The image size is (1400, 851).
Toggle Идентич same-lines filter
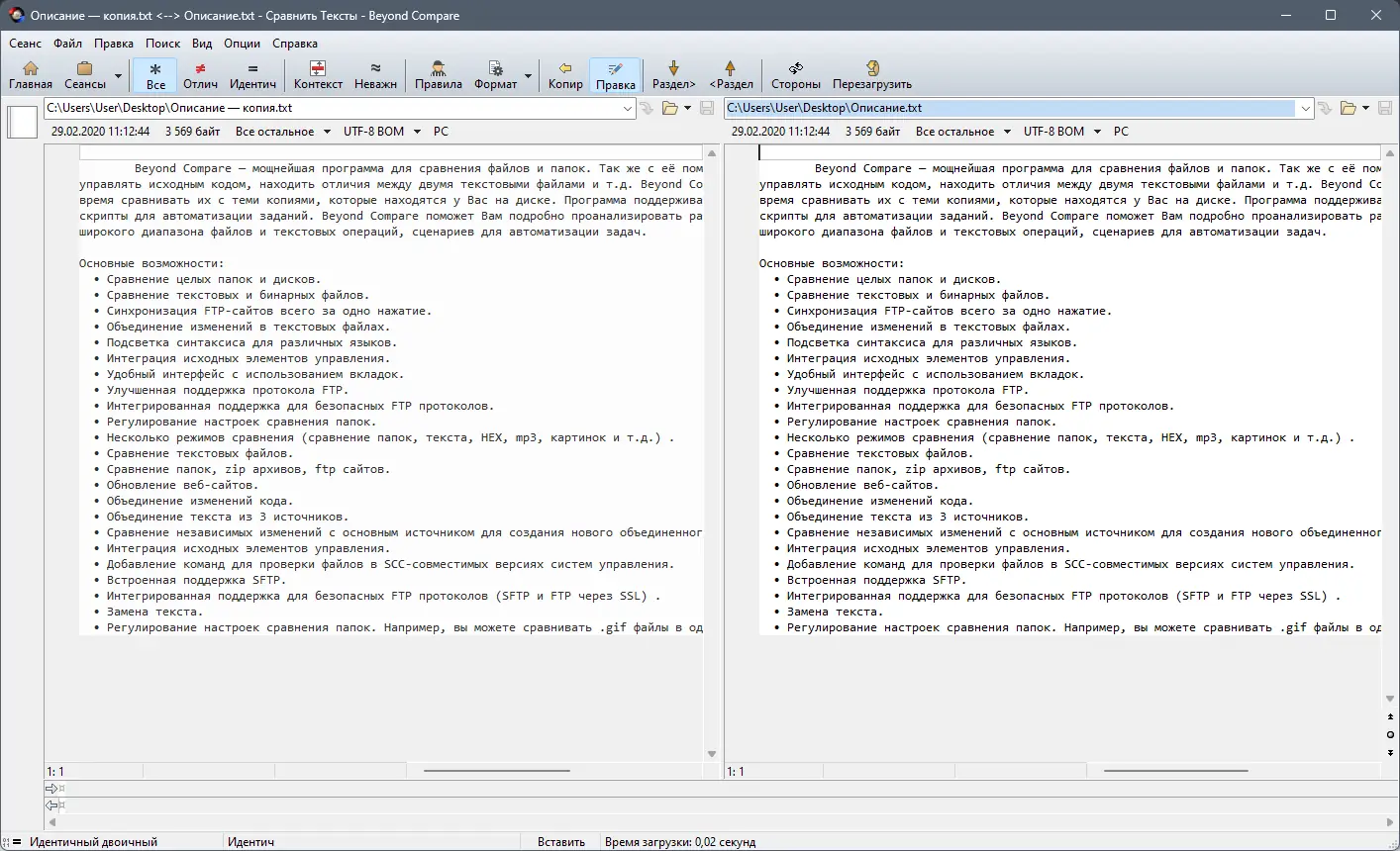click(252, 75)
